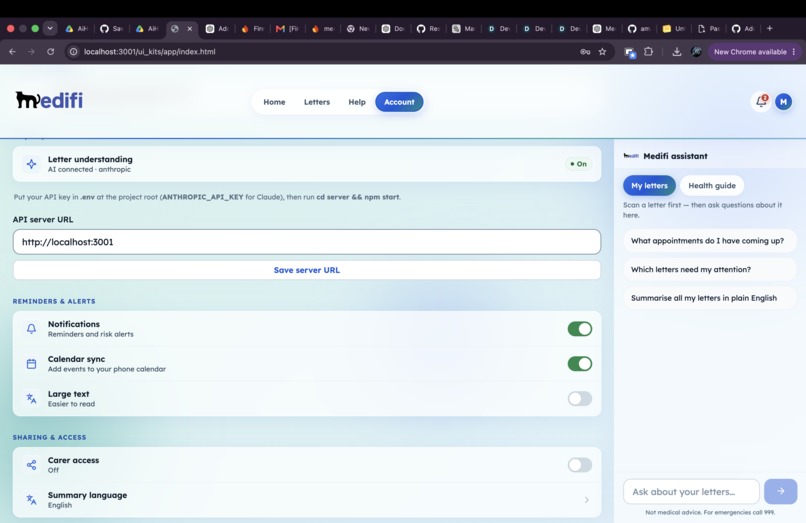This screenshot has width=806, height=523.
Task: Click the 'REMINDERS & ALERTS' heading
Action: 54,301
